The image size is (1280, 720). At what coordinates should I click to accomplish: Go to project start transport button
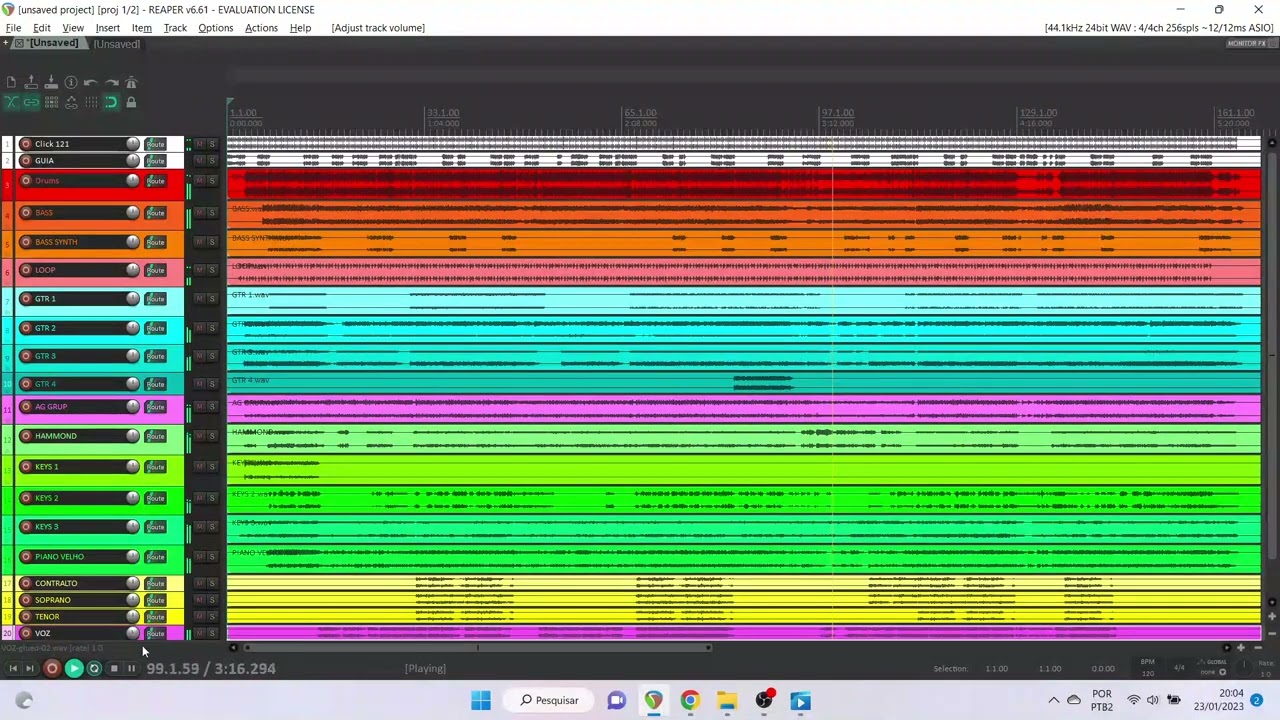(13, 668)
